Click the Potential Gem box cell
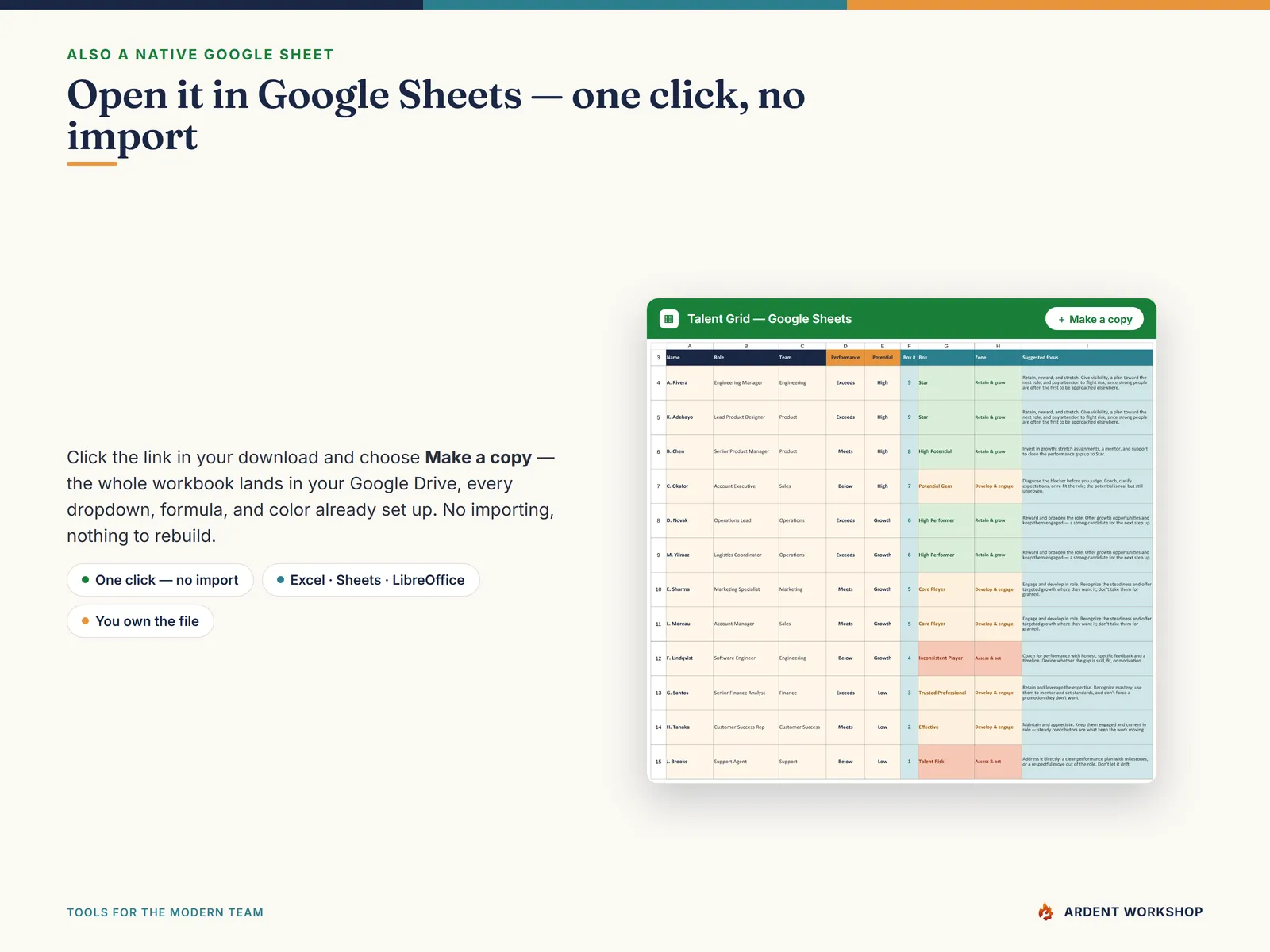Screen dimensions: 1270x952 point(945,486)
